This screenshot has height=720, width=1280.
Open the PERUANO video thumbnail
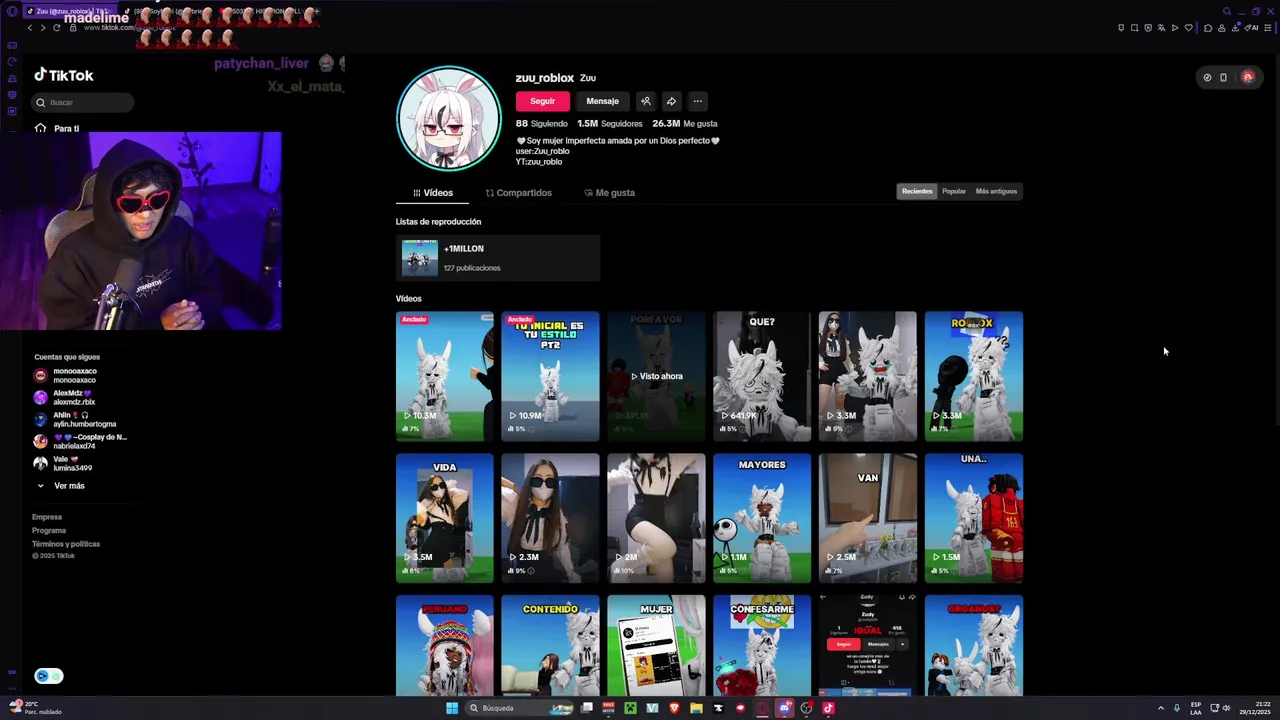445,645
